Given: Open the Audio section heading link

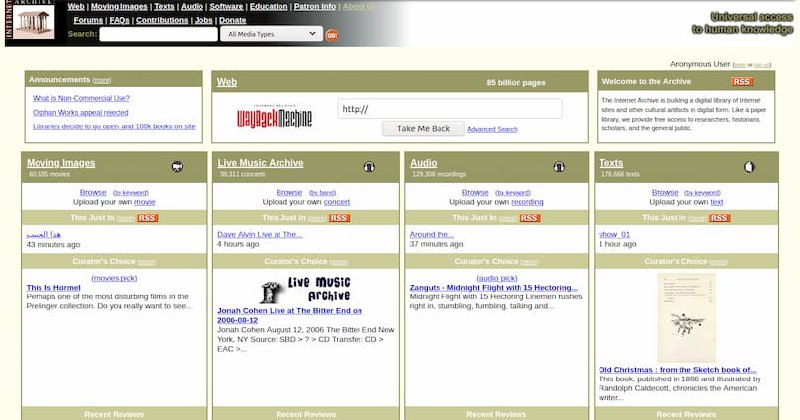Looking at the screenshot, I should (423, 163).
